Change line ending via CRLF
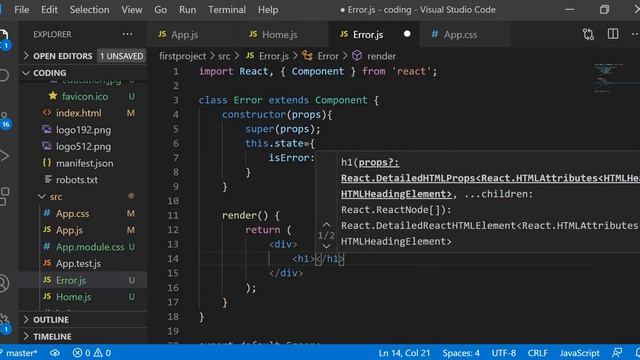Viewport: 640px width, 360px height. [x=538, y=353]
